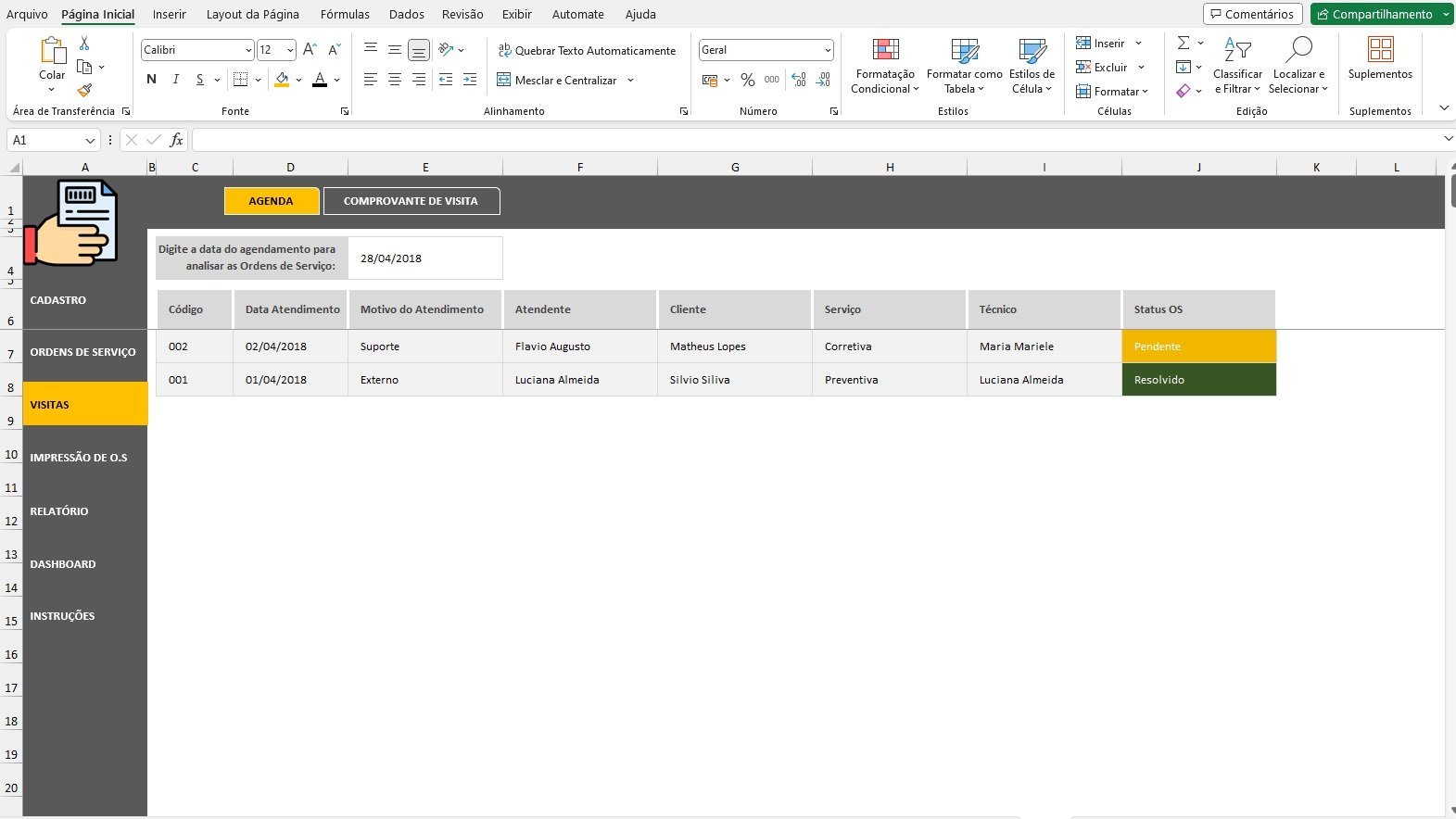Viewport: 1456px width, 819px height.
Task: Click the Format Painter brush icon
Action: coord(84,90)
